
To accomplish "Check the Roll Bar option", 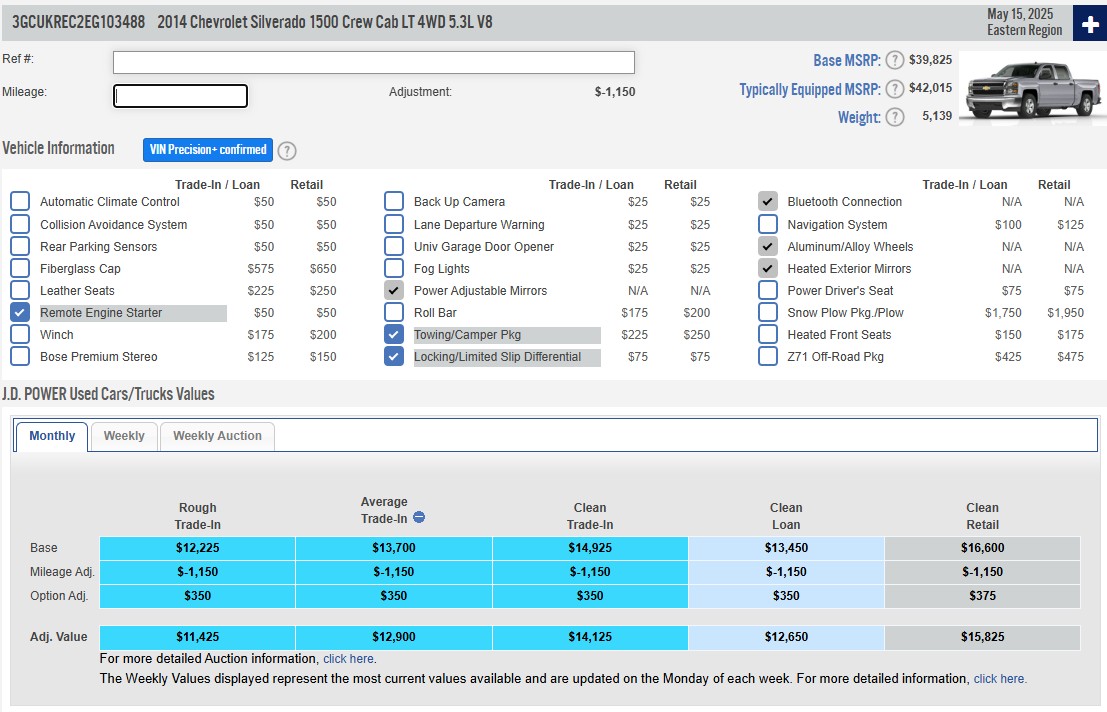I will pyautogui.click(x=394, y=312).
